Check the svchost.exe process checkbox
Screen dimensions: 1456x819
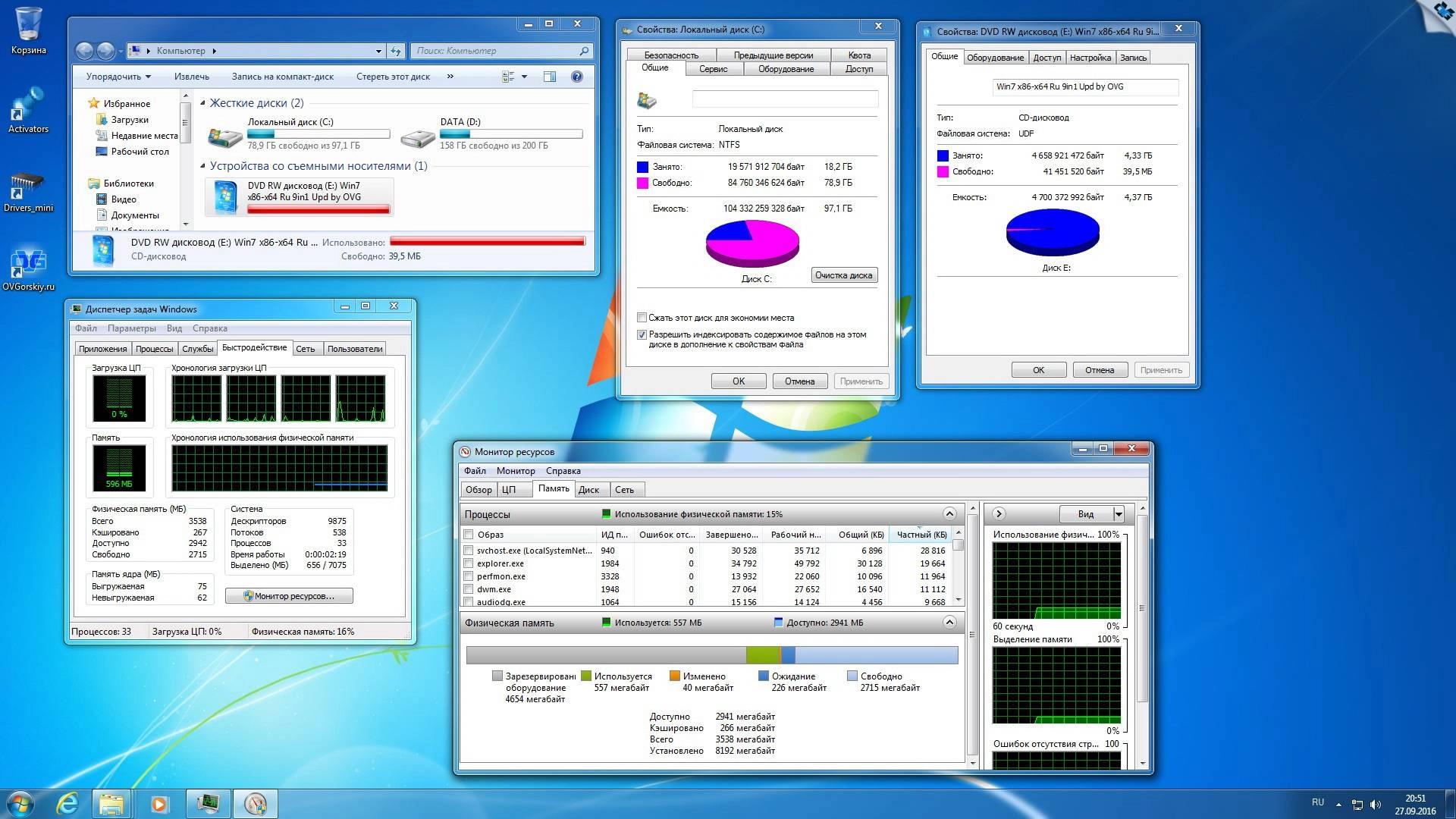point(468,551)
